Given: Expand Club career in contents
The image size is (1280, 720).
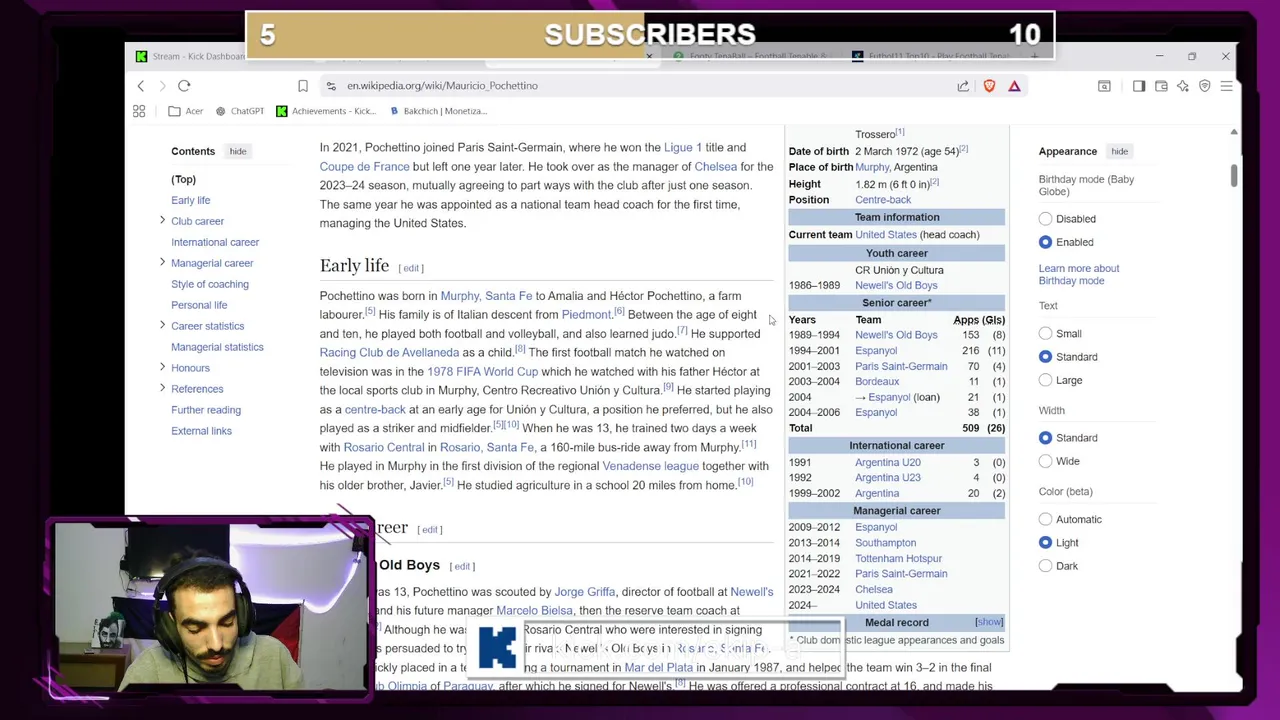Looking at the screenshot, I should pos(162,220).
